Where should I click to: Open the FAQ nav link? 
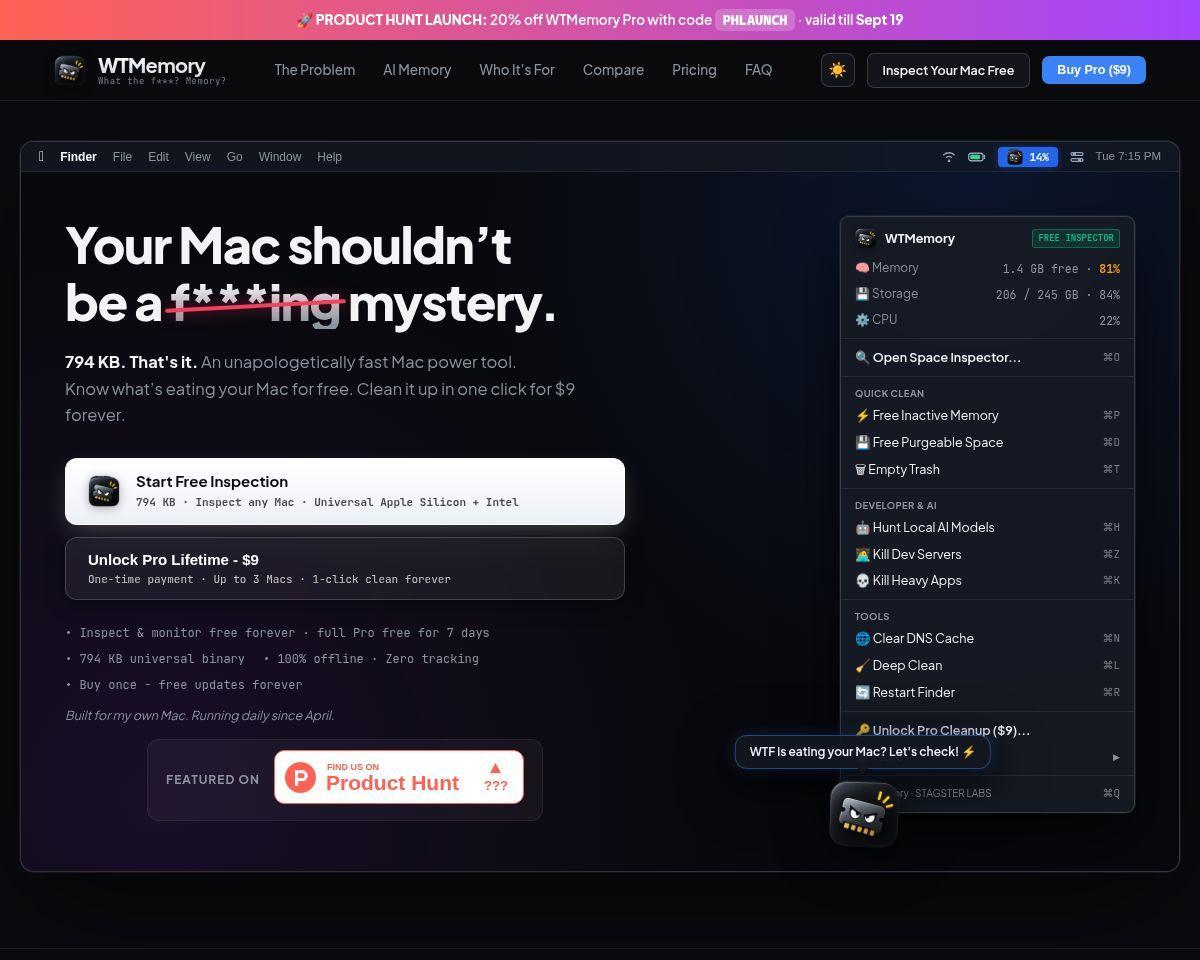(758, 70)
